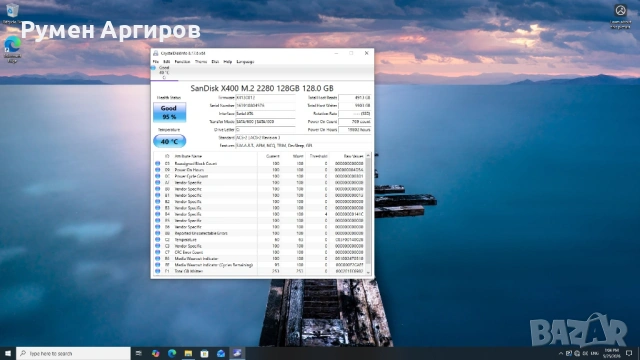This screenshot has width=640, height=360.
Task: Click the Current column header
Action: coord(272,156)
